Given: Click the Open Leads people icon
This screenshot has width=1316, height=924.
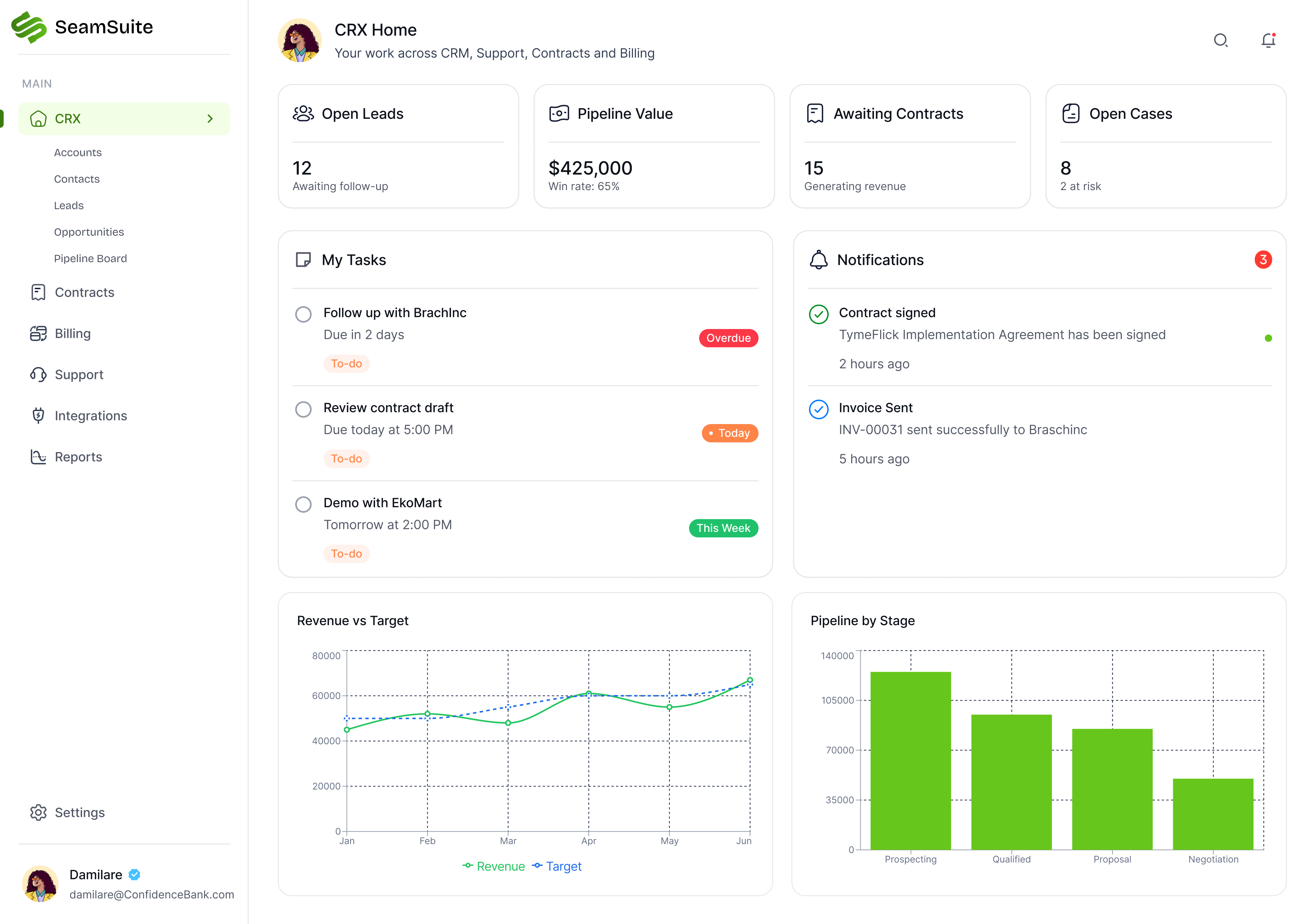Looking at the screenshot, I should (x=303, y=114).
